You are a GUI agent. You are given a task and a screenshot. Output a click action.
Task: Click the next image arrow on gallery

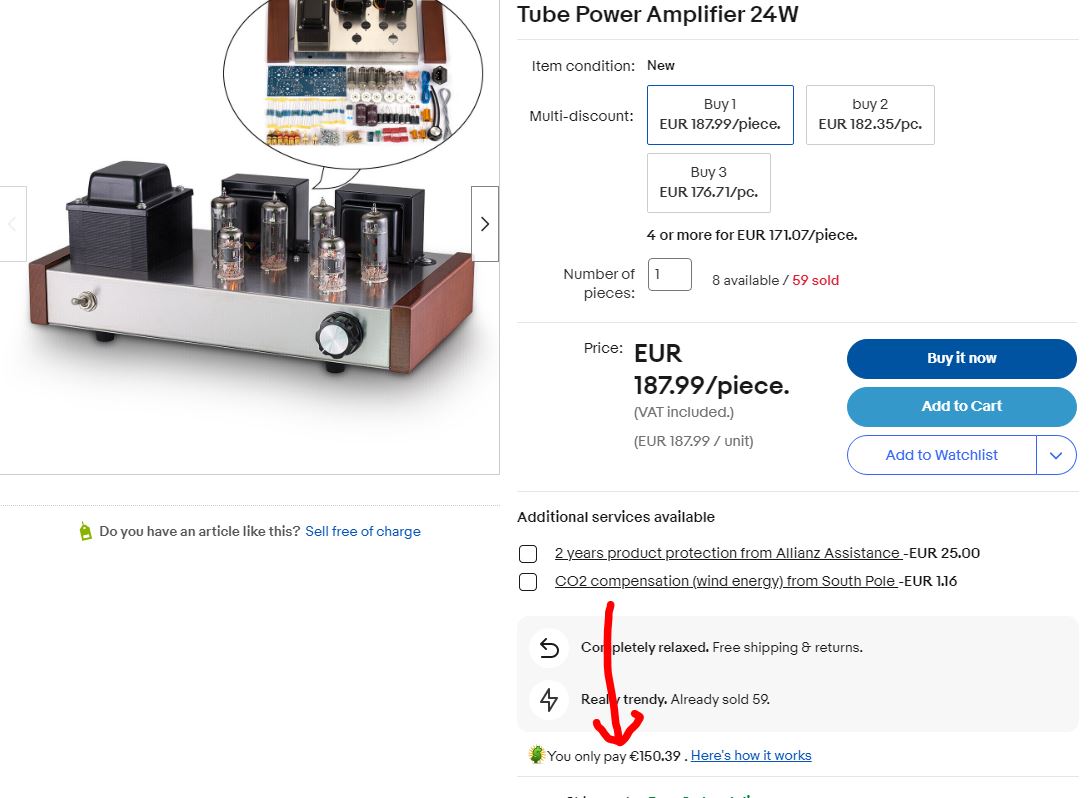tap(485, 224)
